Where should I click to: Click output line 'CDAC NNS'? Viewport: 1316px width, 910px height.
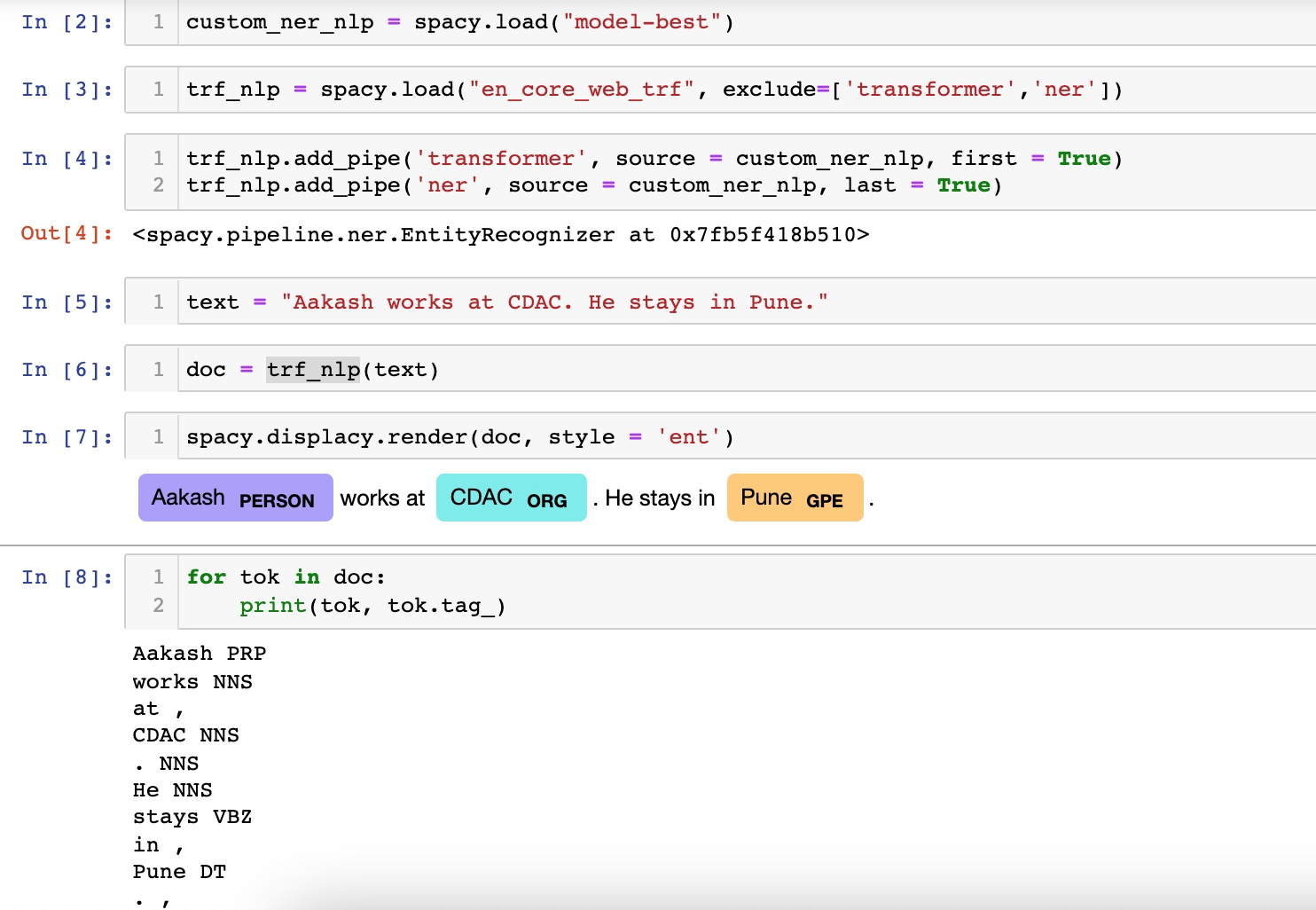186,735
